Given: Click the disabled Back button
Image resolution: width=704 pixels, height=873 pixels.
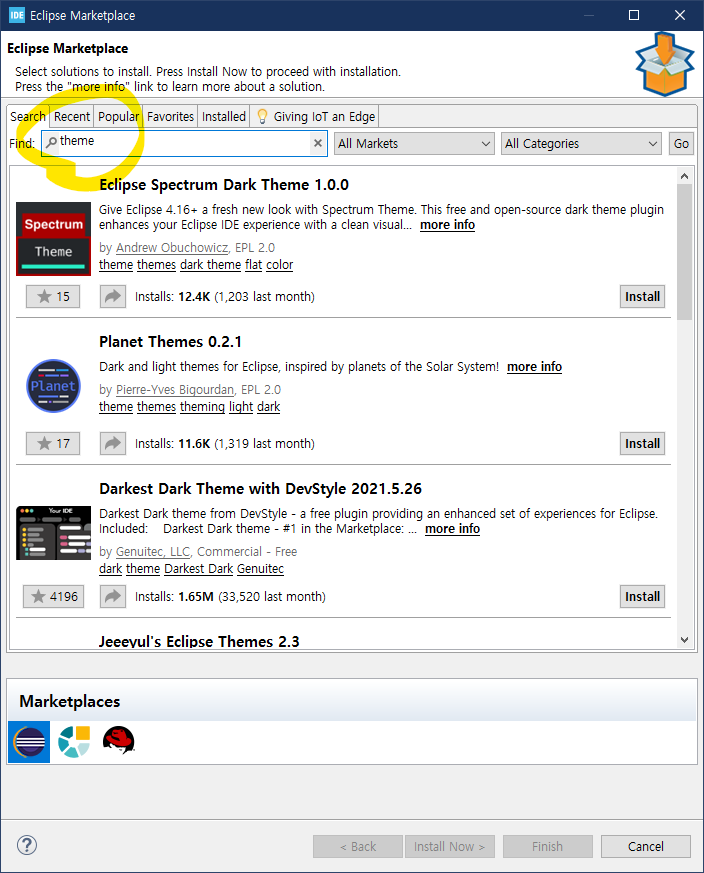Looking at the screenshot, I should click(358, 846).
